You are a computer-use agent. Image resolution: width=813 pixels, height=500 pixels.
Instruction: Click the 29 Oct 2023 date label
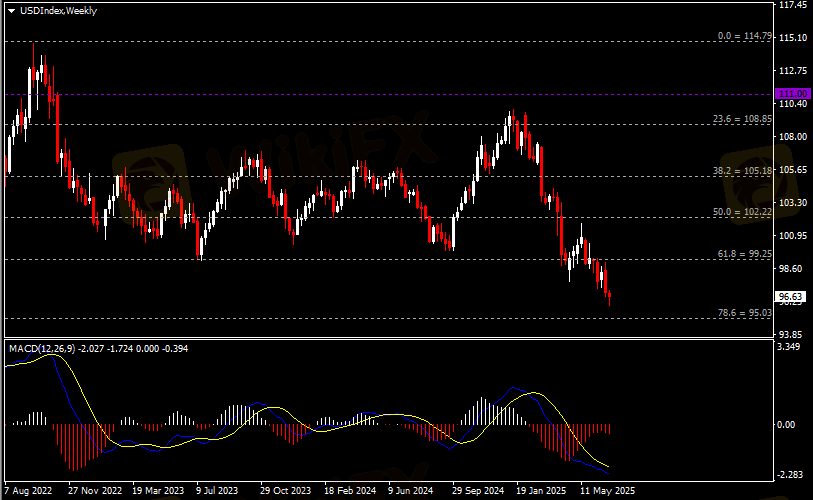point(285,491)
